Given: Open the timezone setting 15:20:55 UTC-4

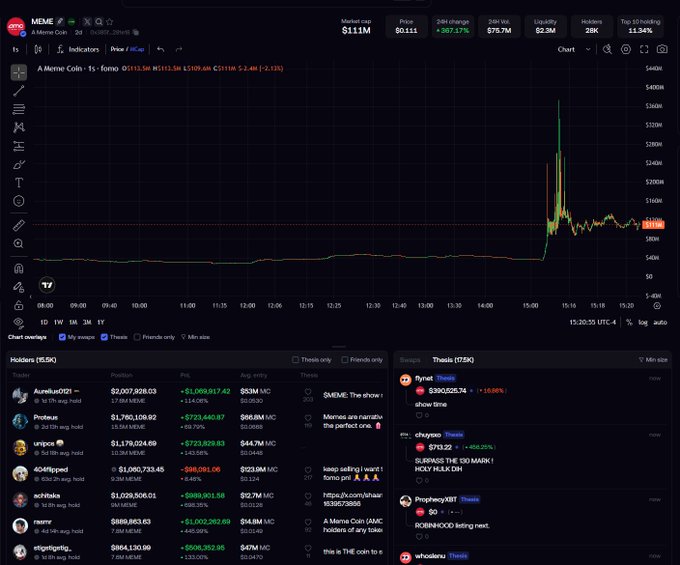Looking at the screenshot, I should (592, 322).
